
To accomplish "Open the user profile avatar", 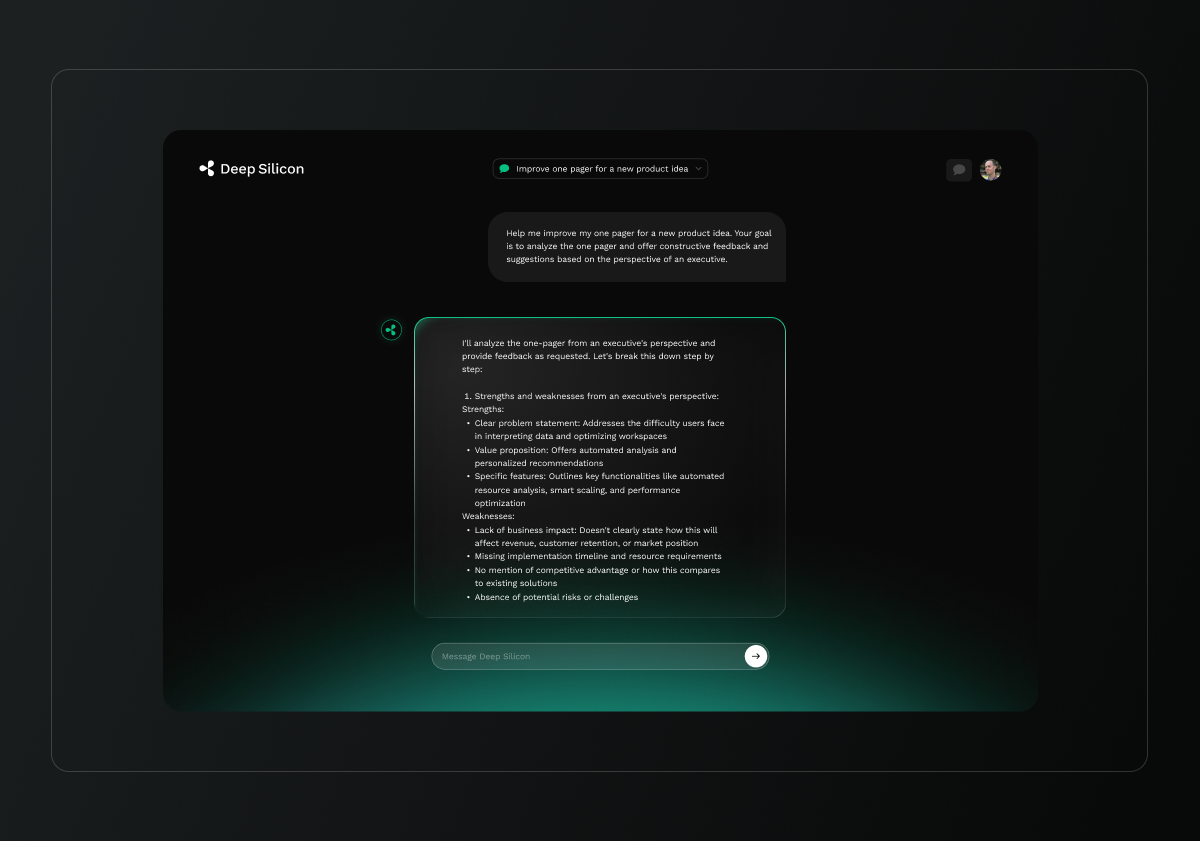I will click(990, 170).
